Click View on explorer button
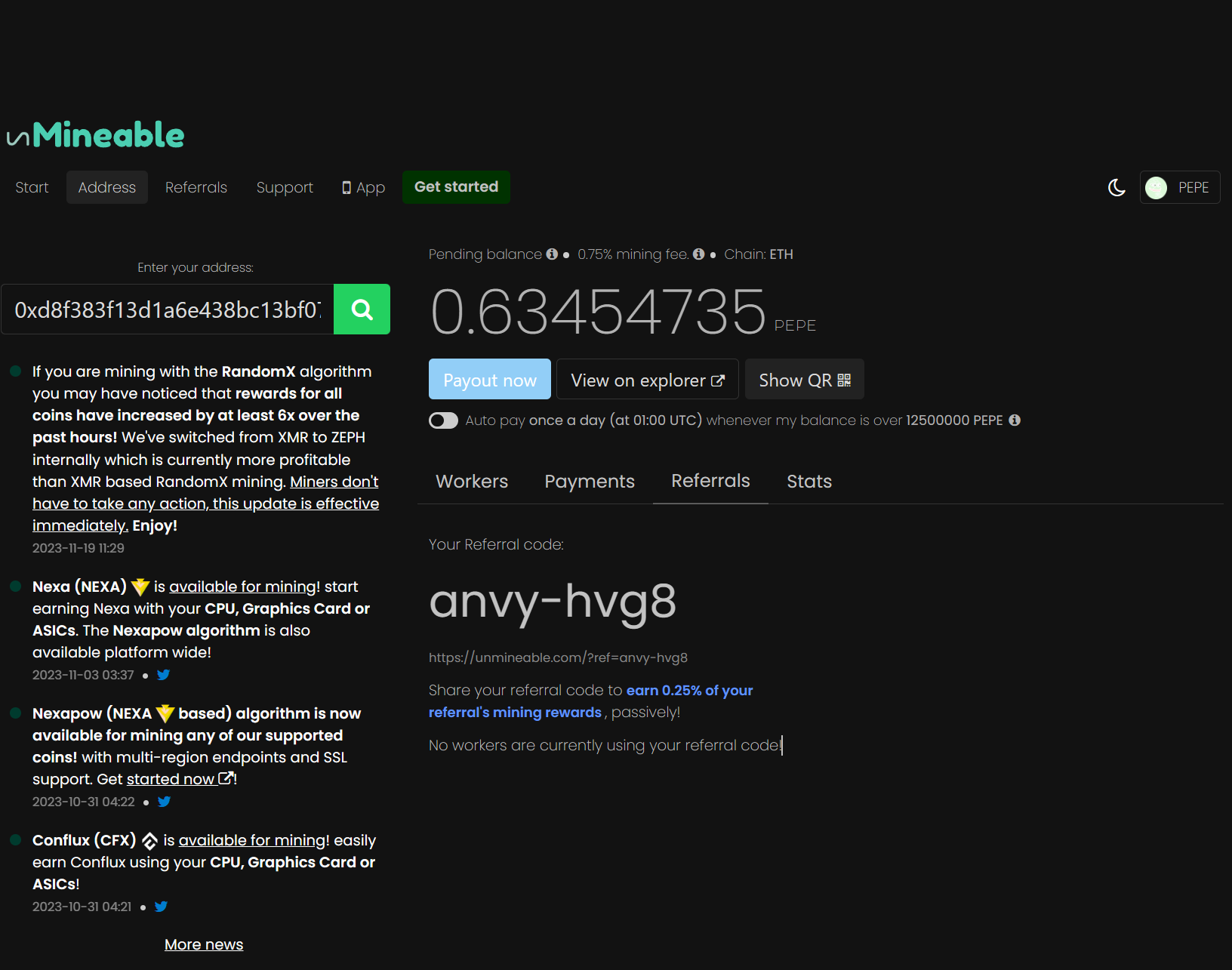 (648, 380)
